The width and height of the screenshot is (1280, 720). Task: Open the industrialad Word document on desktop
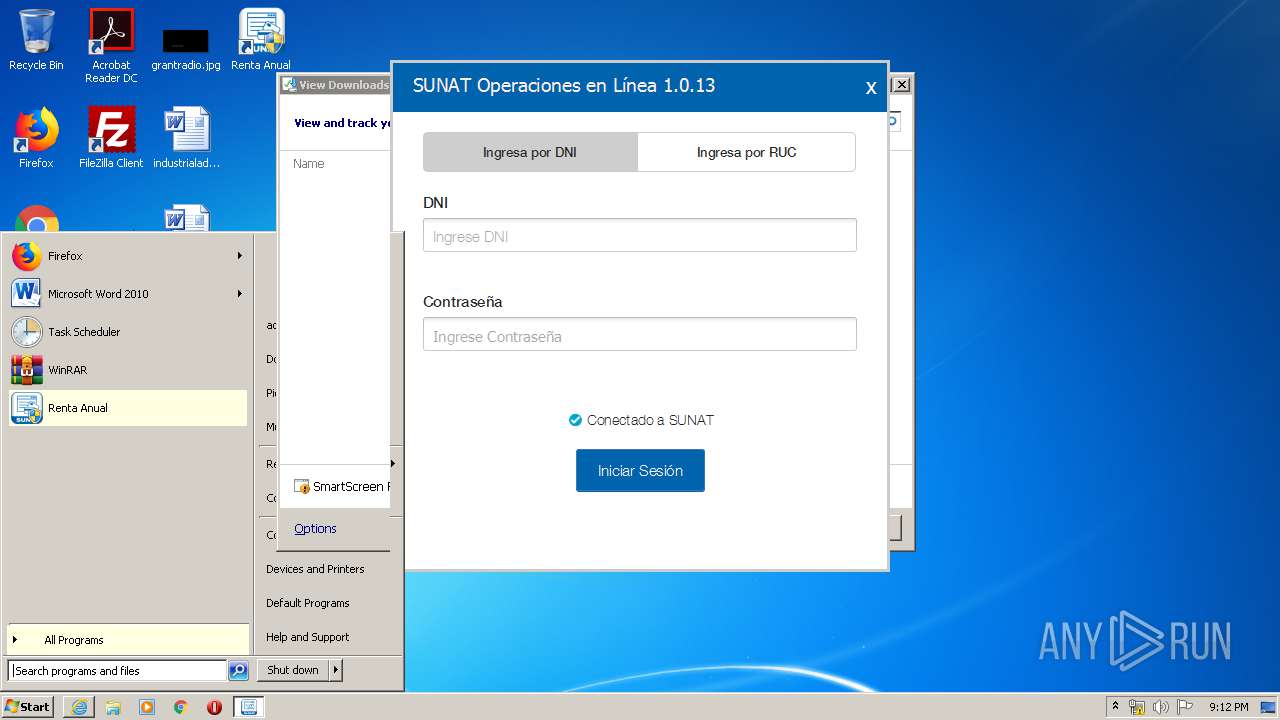tap(186, 138)
